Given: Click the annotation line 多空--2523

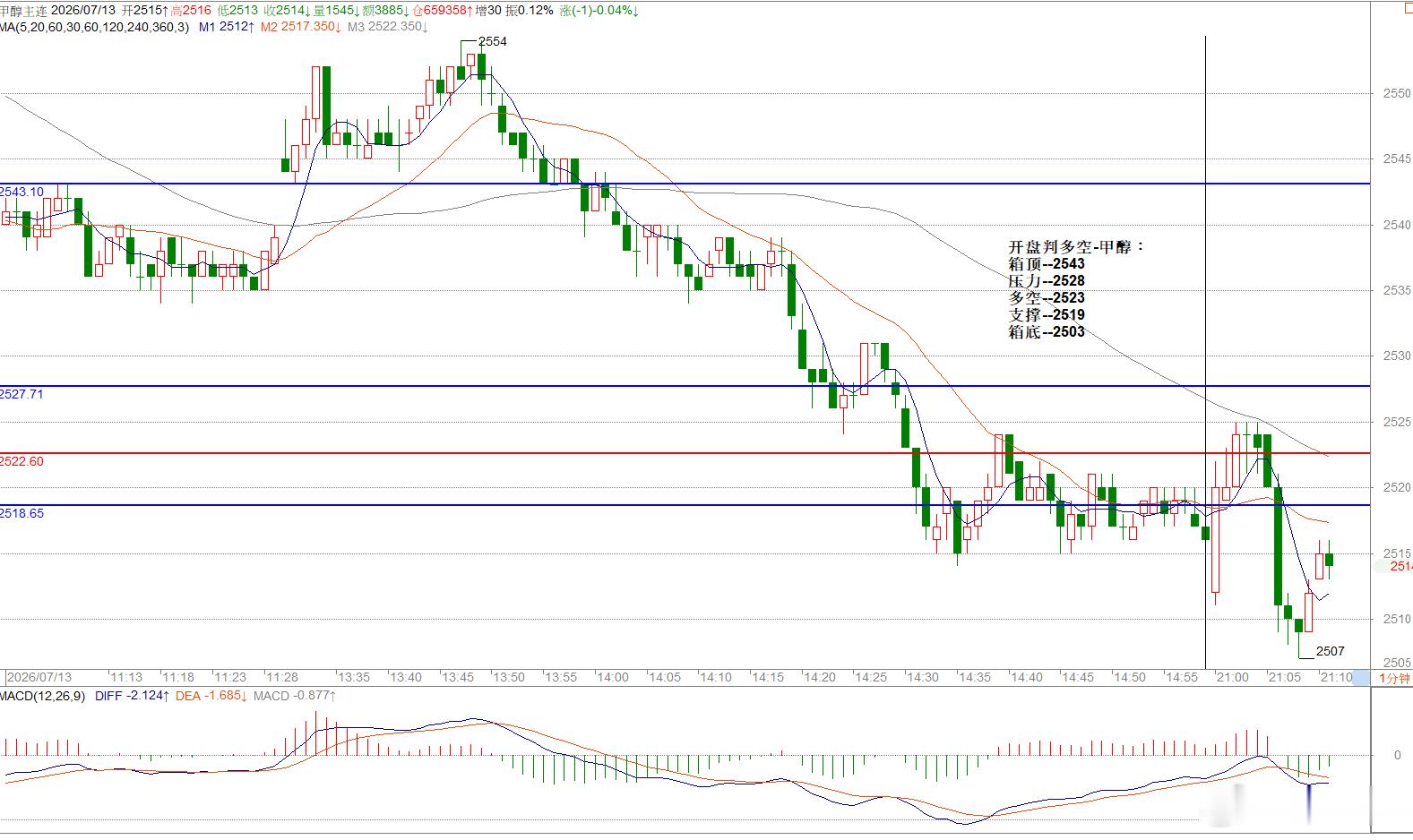Looking at the screenshot, I should click(1047, 297).
